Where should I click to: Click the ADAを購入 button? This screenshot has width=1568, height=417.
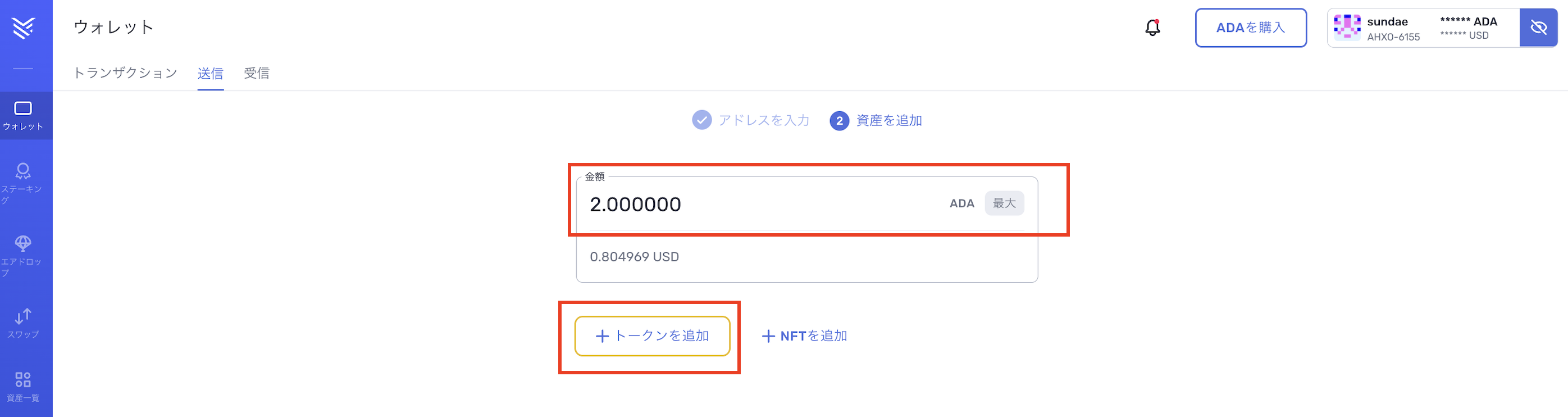pyautogui.click(x=1250, y=28)
